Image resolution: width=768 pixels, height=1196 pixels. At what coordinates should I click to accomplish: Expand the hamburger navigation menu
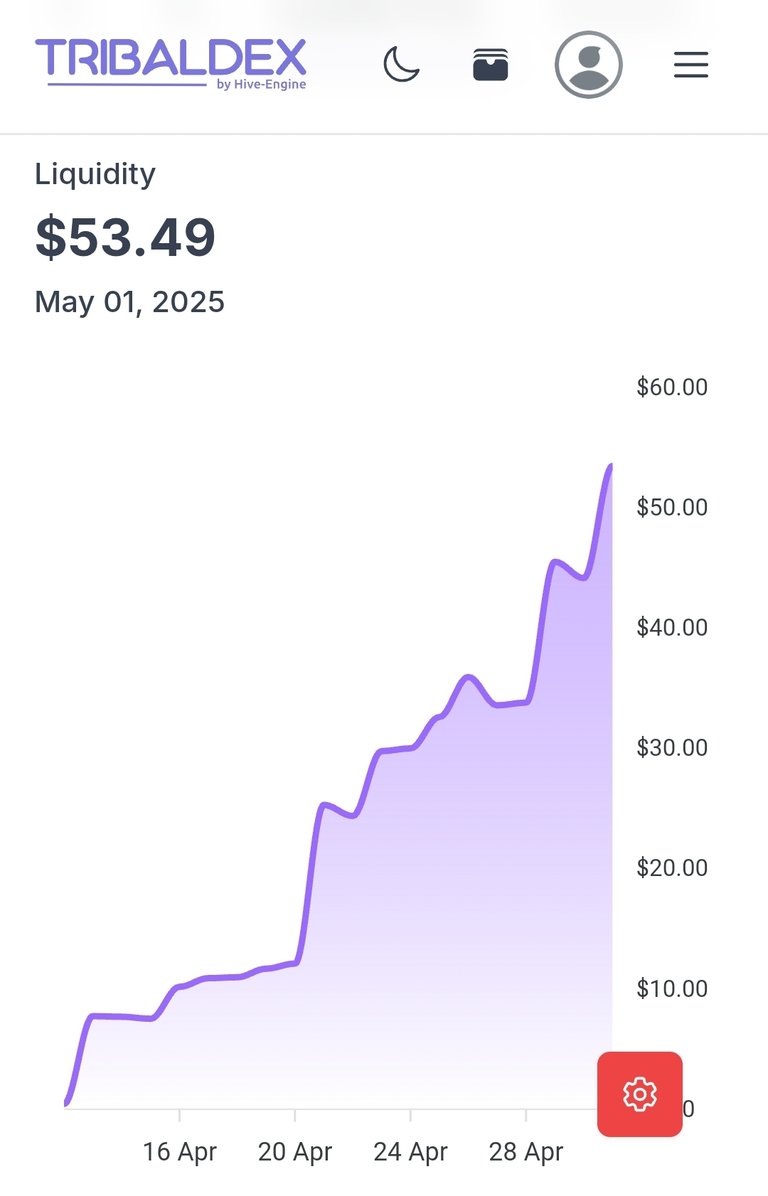pos(690,65)
